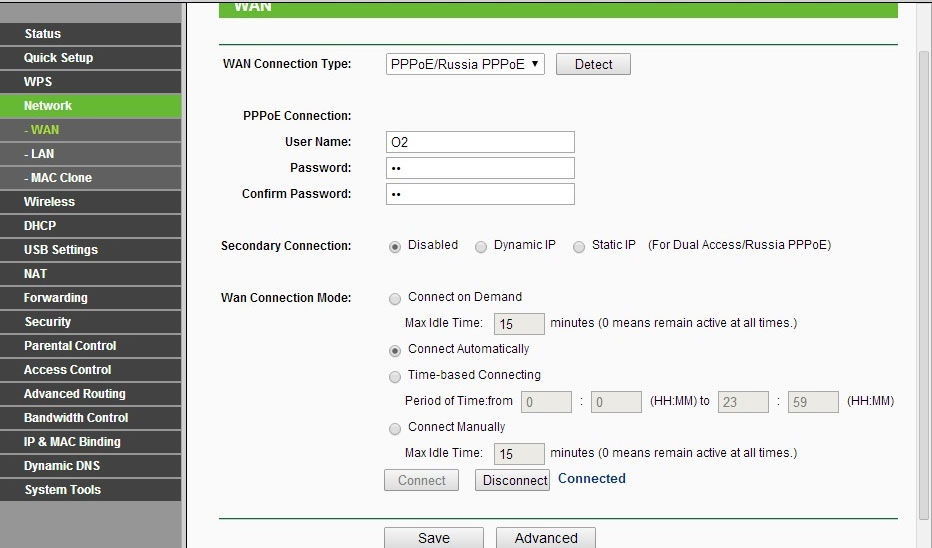Open Dynamic DNS menu item

click(x=90, y=466)
